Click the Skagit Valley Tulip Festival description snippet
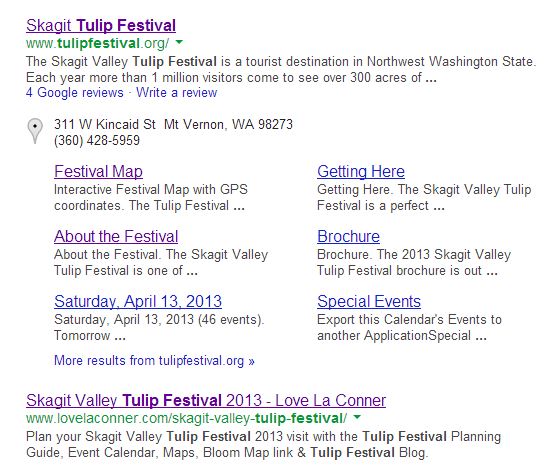 pos(281,69)
